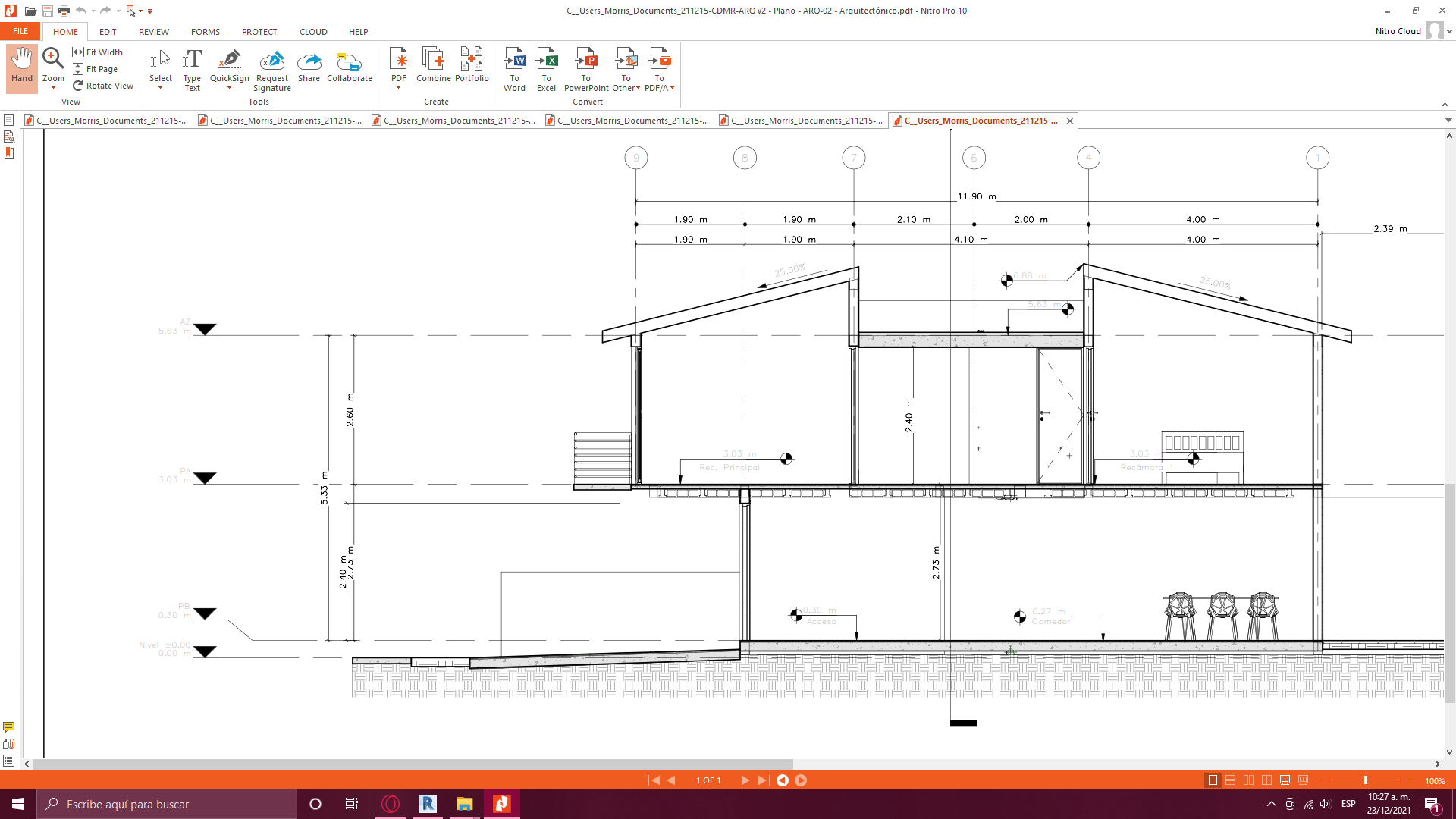Click the Request Signature tool
This screenshot has width=1456, height=819.
point(271,68)
